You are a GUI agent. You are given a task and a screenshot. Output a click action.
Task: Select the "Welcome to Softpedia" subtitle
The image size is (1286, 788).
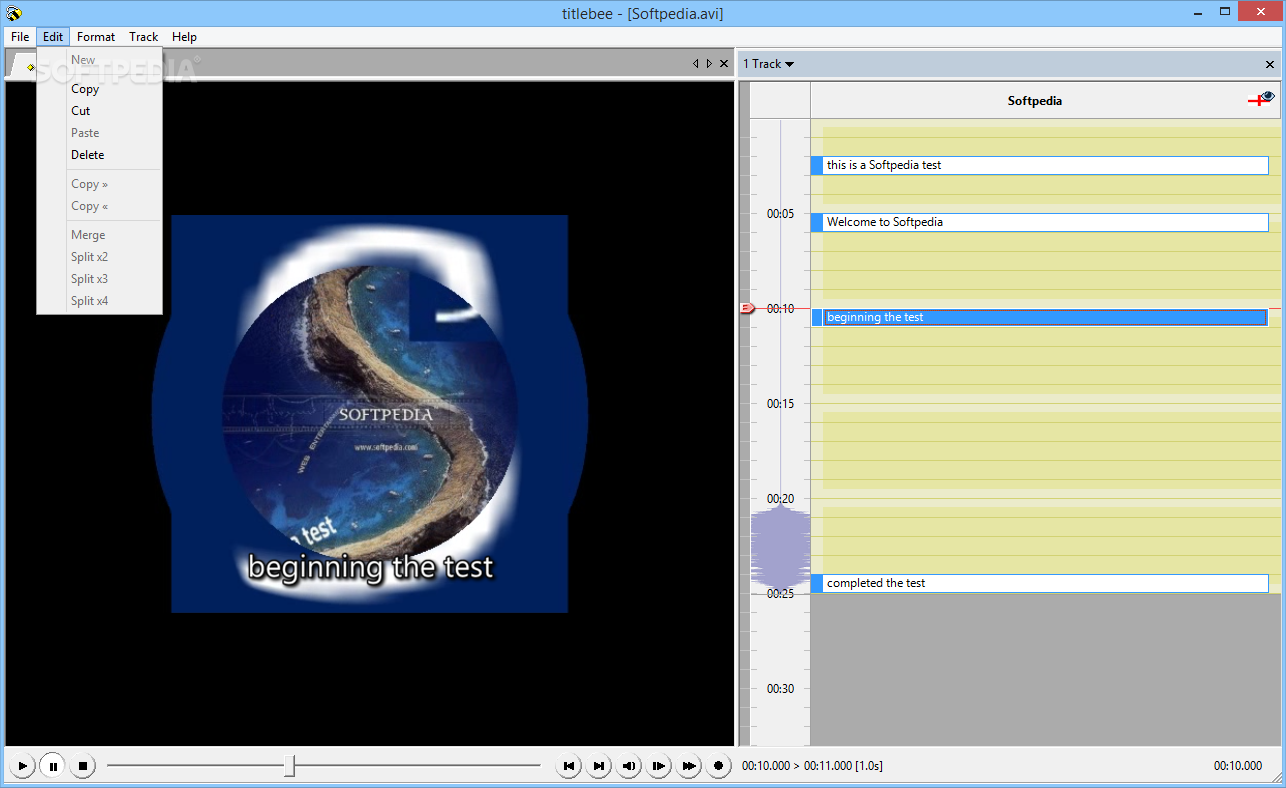click(x=1040, y=222)
